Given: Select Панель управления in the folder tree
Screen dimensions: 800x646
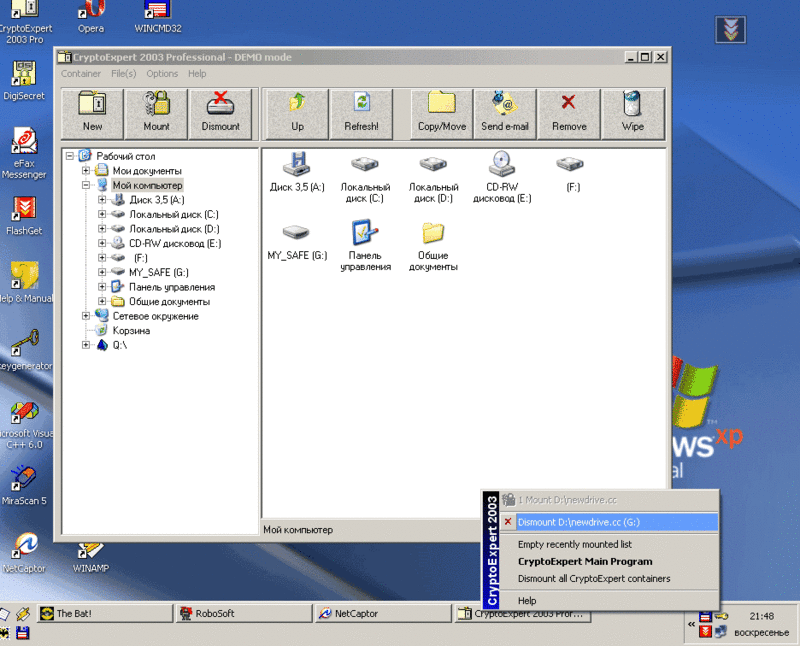Looking at the screenshot, I should pos(172,287).
